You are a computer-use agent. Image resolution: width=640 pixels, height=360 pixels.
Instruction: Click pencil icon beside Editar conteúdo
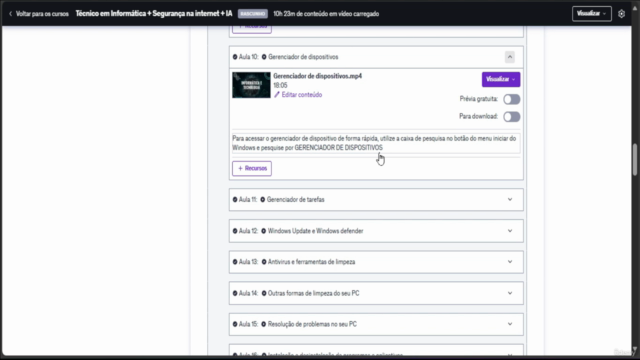pos(277,95)
